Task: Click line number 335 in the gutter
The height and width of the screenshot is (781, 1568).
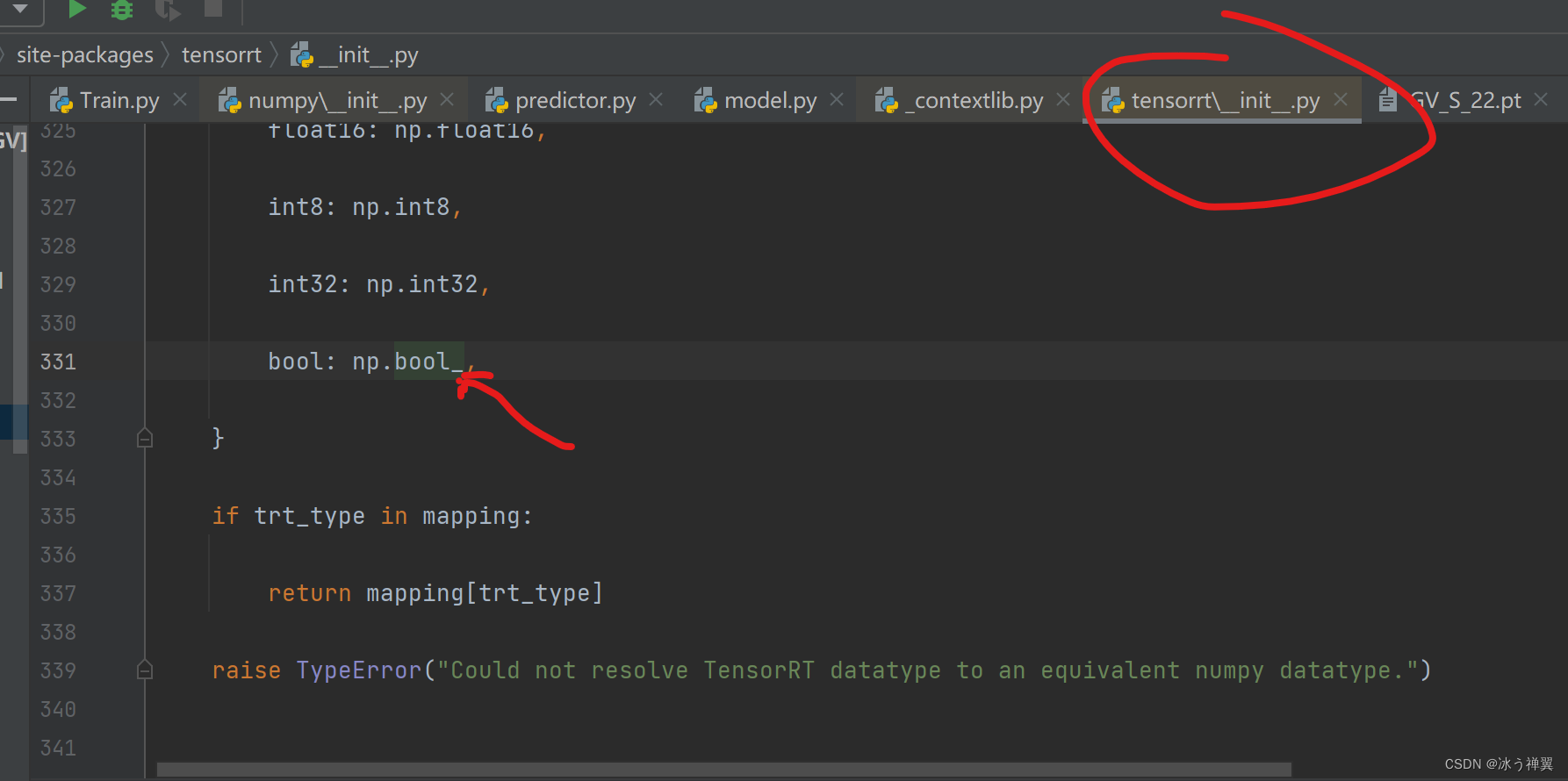Action: [58, 516]
